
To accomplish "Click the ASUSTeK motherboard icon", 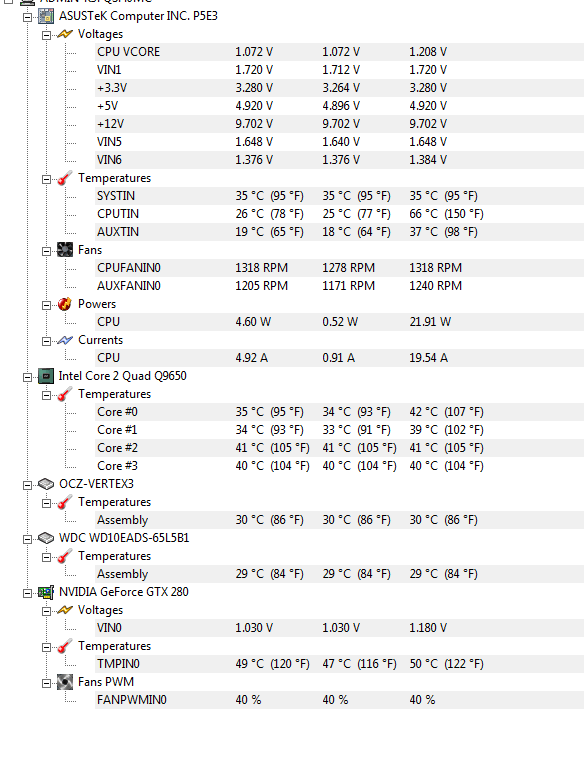I will tap(46, 16).
